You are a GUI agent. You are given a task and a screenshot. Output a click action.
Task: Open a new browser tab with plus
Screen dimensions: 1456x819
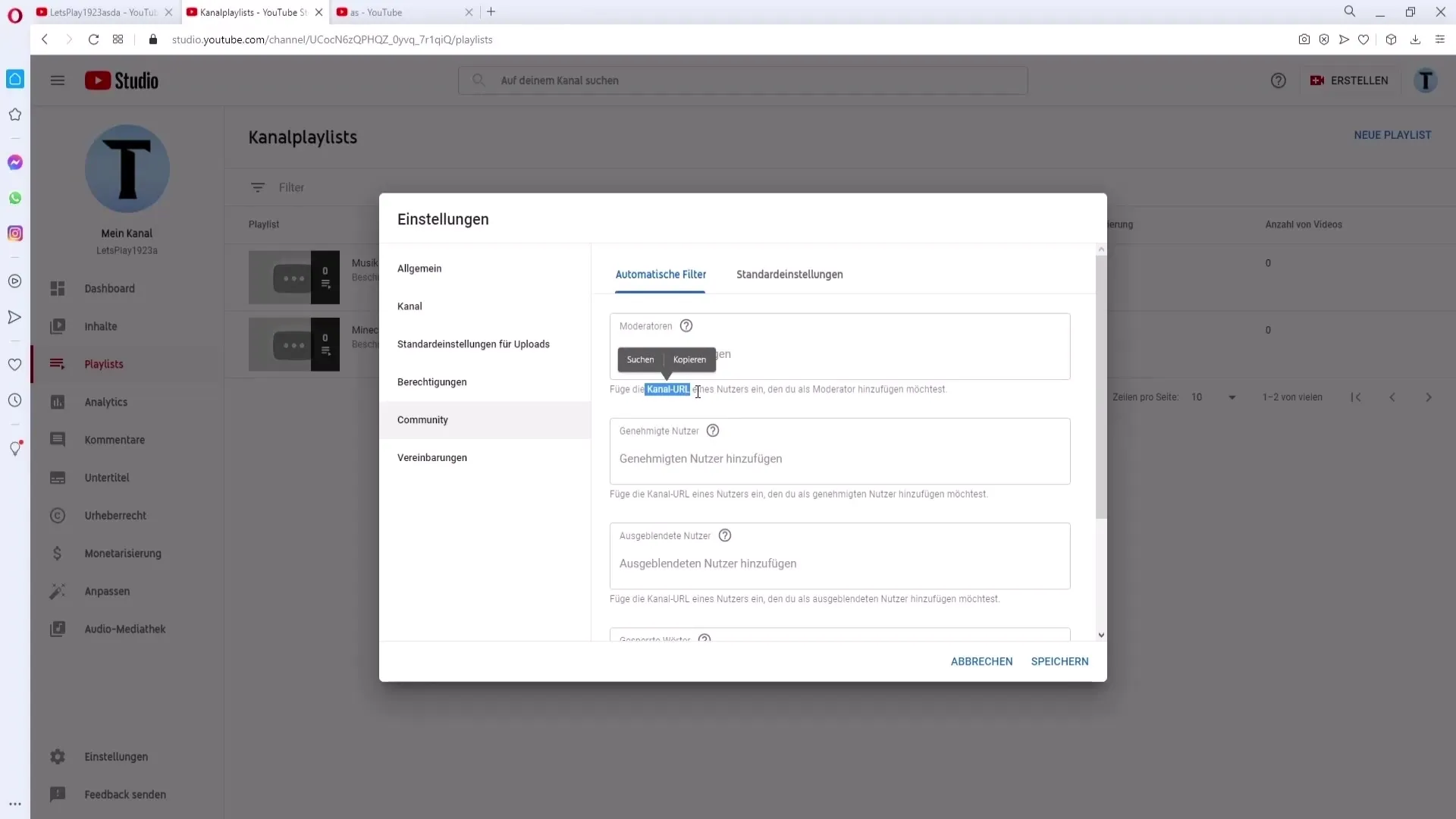(x=491, y=12)
